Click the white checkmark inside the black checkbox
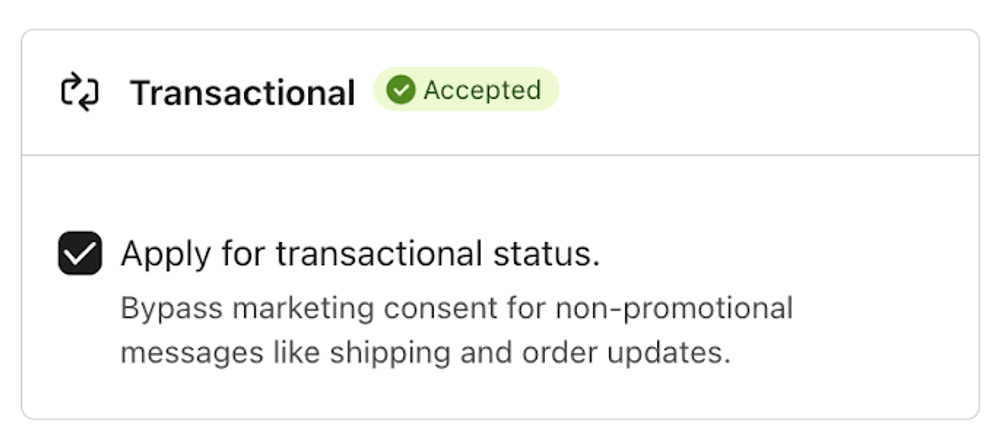This screenshot has width=1006, height=447. coord(80,254)
